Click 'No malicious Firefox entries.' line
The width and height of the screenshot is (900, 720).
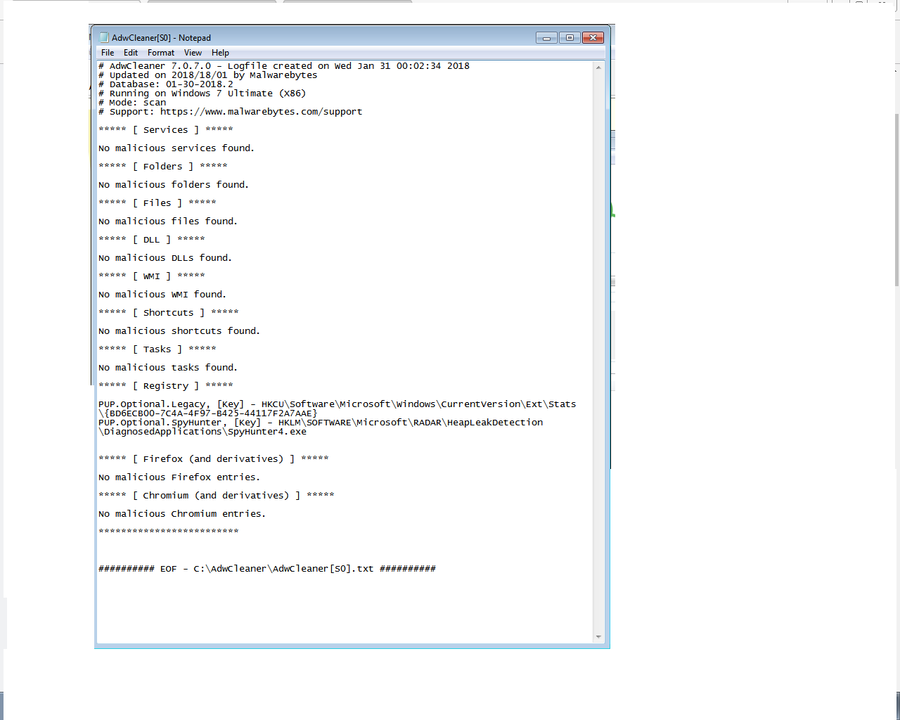tap(179, 478)
